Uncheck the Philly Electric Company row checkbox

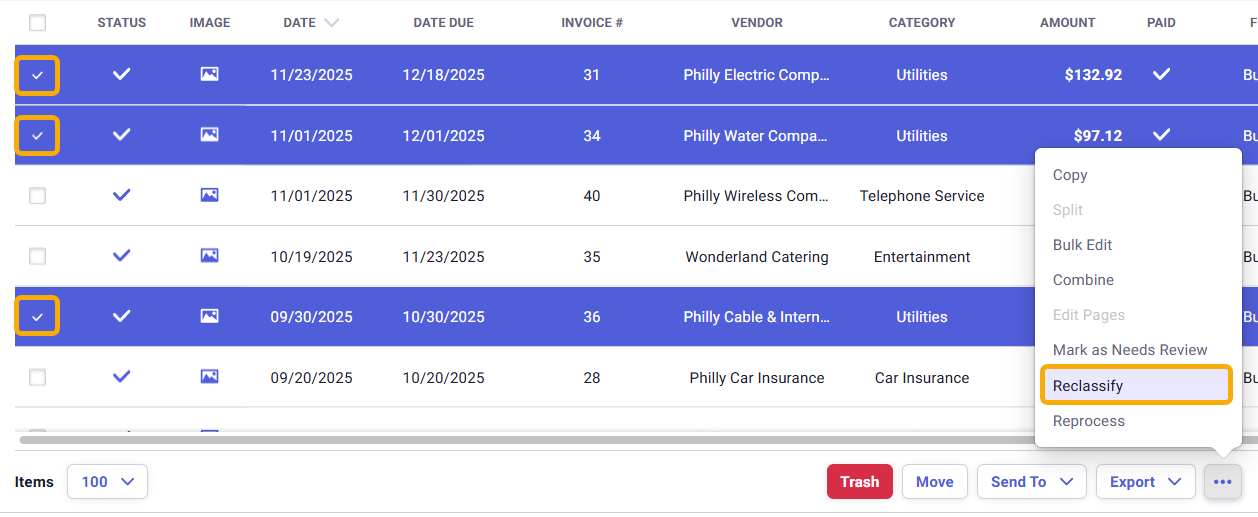(37, 75)
